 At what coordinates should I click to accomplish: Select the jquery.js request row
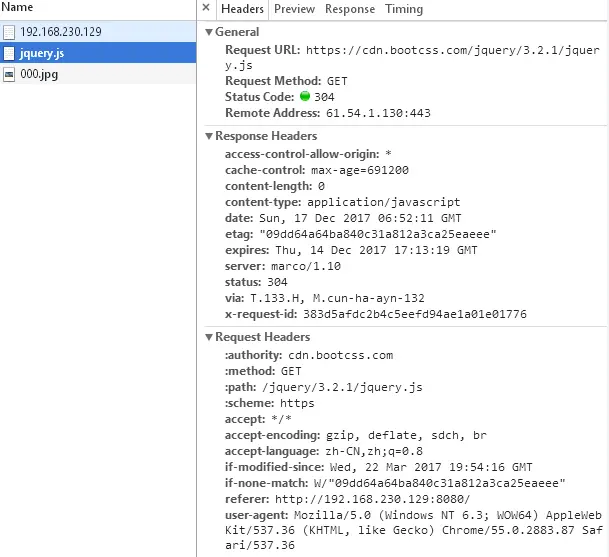click(x=98, y=53)
